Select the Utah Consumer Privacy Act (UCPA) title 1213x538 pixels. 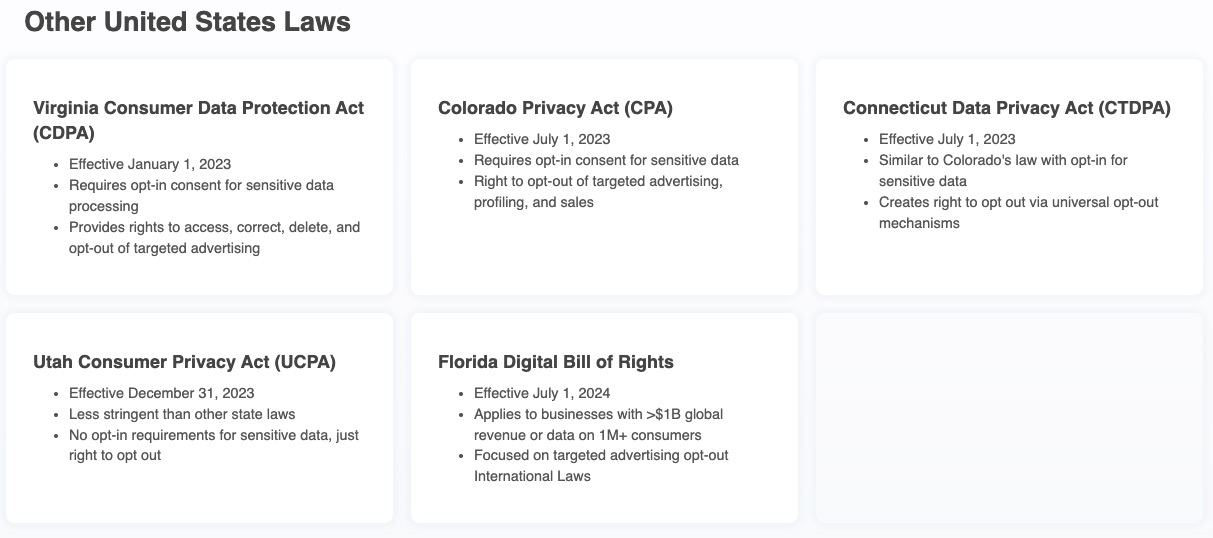tap(184, 362)
